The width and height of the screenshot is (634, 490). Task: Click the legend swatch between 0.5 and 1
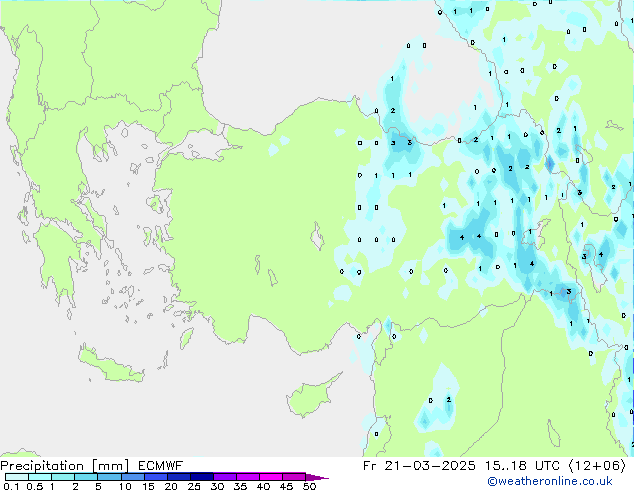point(40,477)
